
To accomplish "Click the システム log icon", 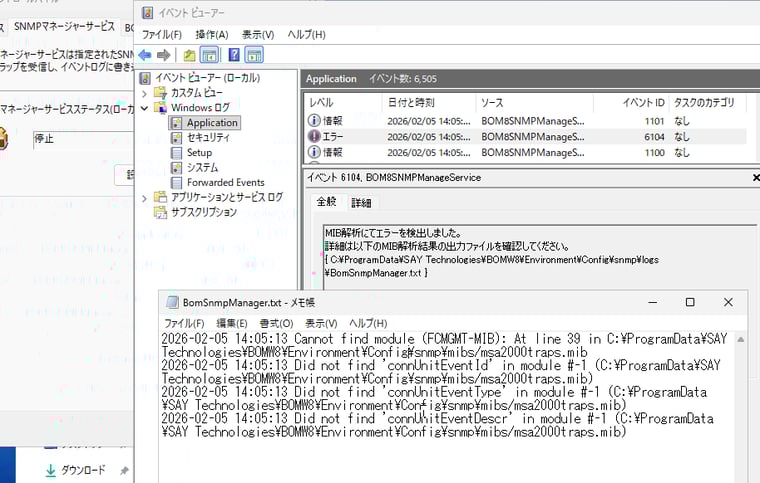I will tap(176, 168).
